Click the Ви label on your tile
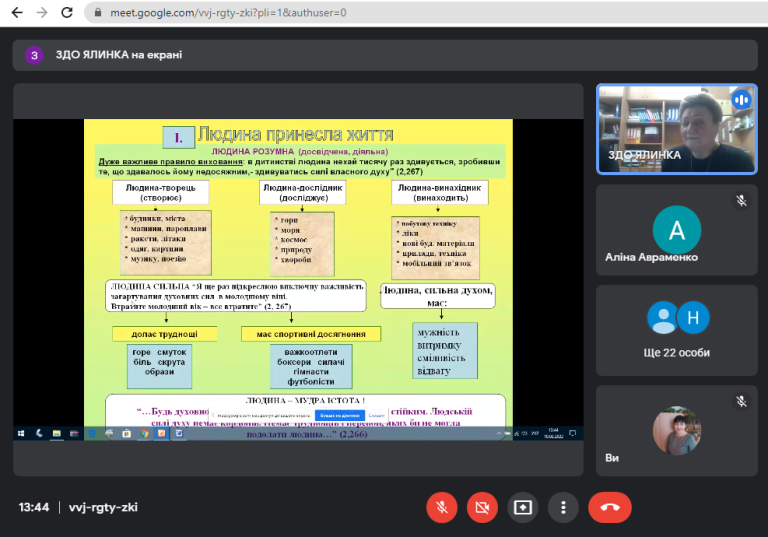The width and height of the screenshot is (768, 537). pyautogui.click(x=612, y=458)
